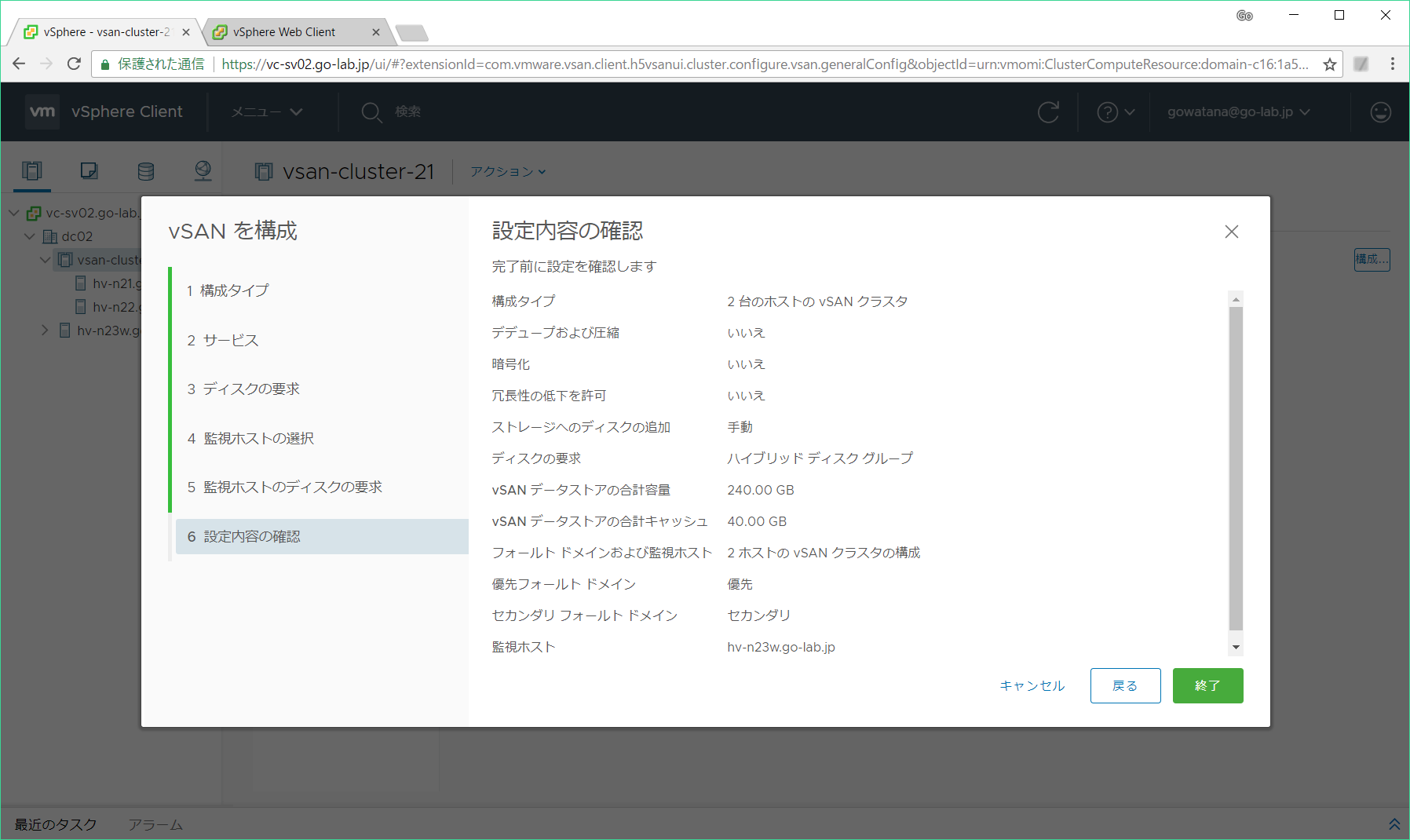Click the browser extension icon beside the star
Screen dimensions: 1410x840
point(1361,64)
